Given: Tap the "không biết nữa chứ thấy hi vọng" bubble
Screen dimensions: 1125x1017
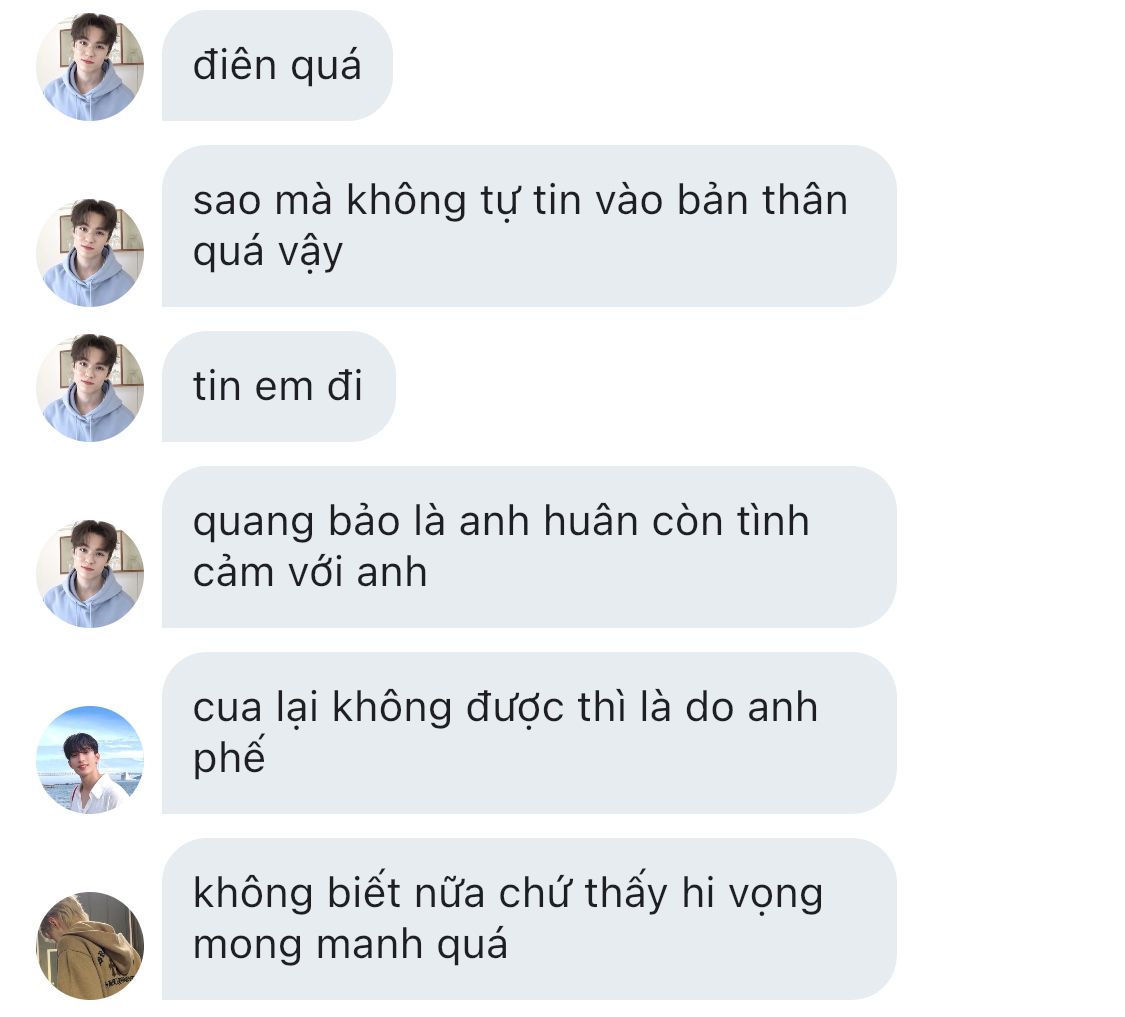Looking at the screenshot, I should [529, 919].
